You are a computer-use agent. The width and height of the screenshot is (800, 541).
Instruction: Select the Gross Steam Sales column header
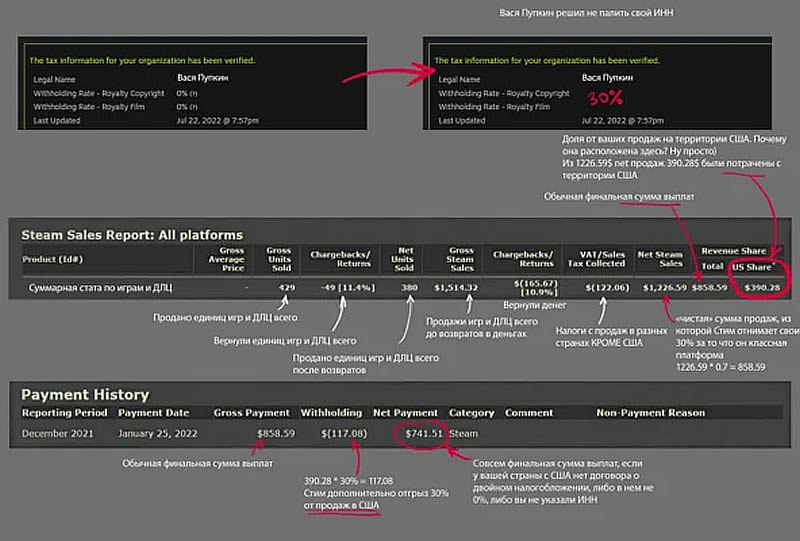pos(461,259)
